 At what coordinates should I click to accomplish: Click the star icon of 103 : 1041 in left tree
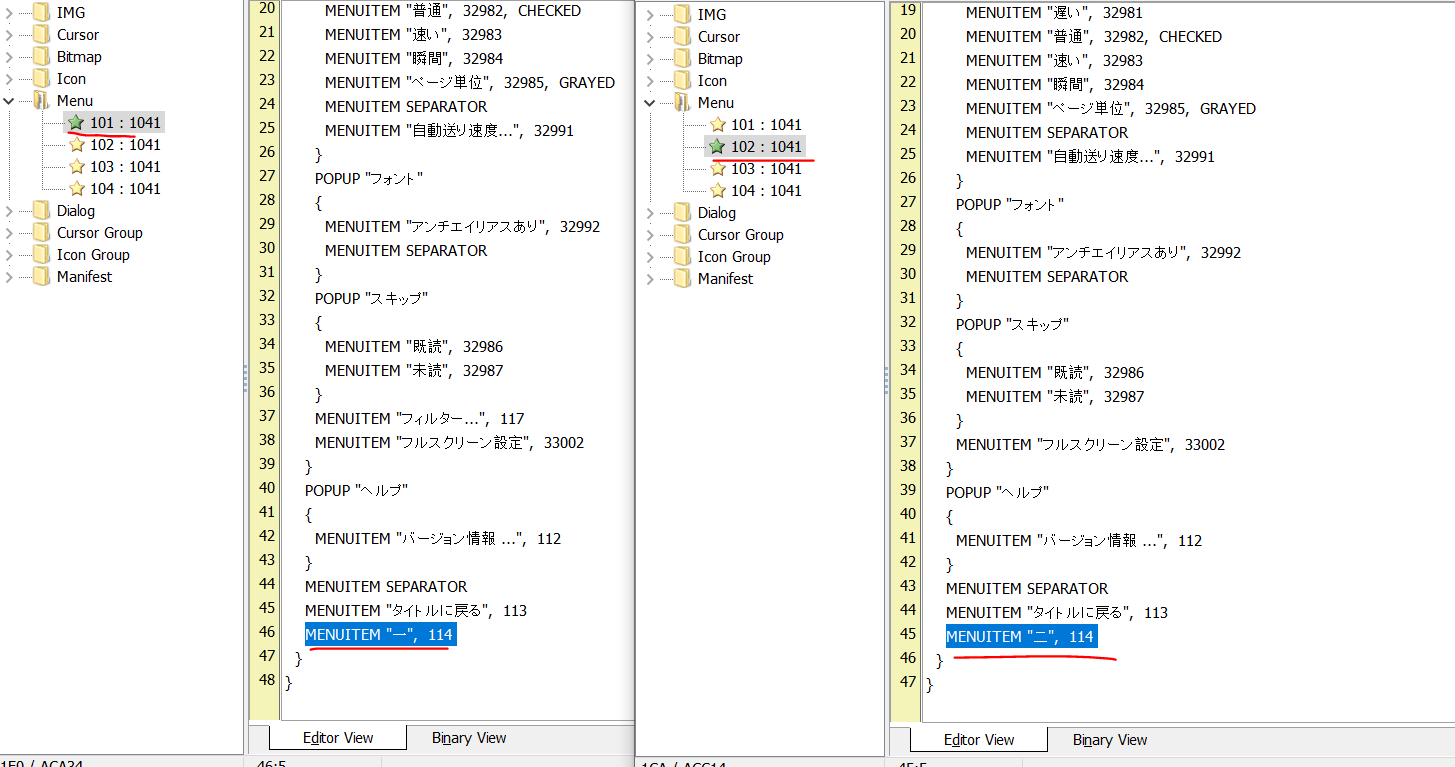pyautogui.click(x=76, y=167)
